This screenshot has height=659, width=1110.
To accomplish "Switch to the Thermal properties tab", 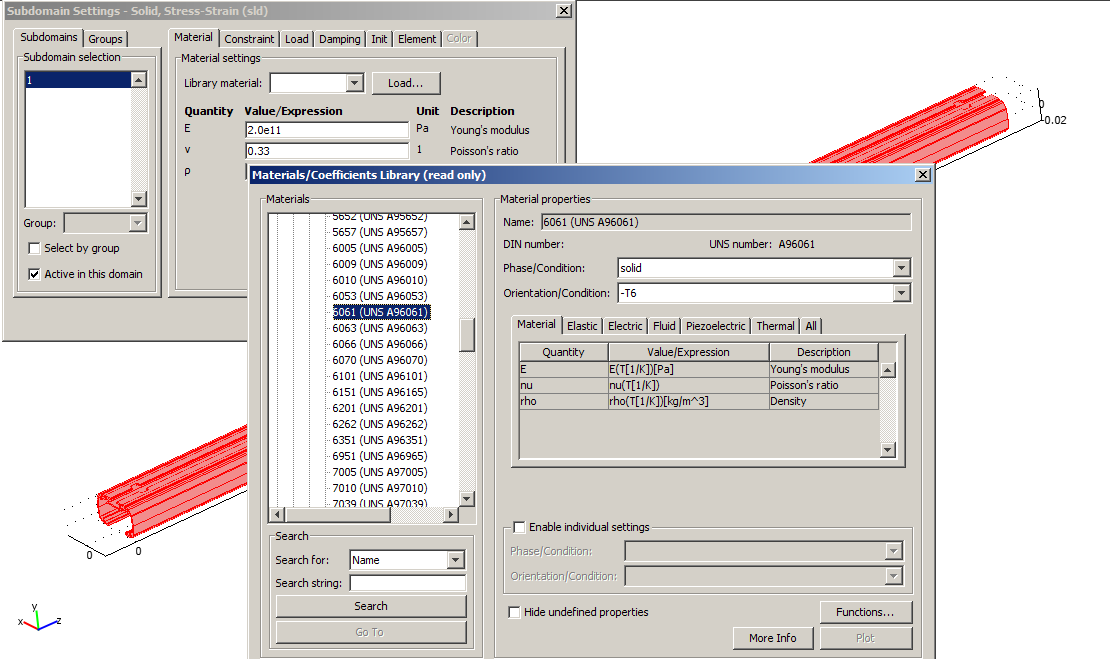I will coord(775,326).
